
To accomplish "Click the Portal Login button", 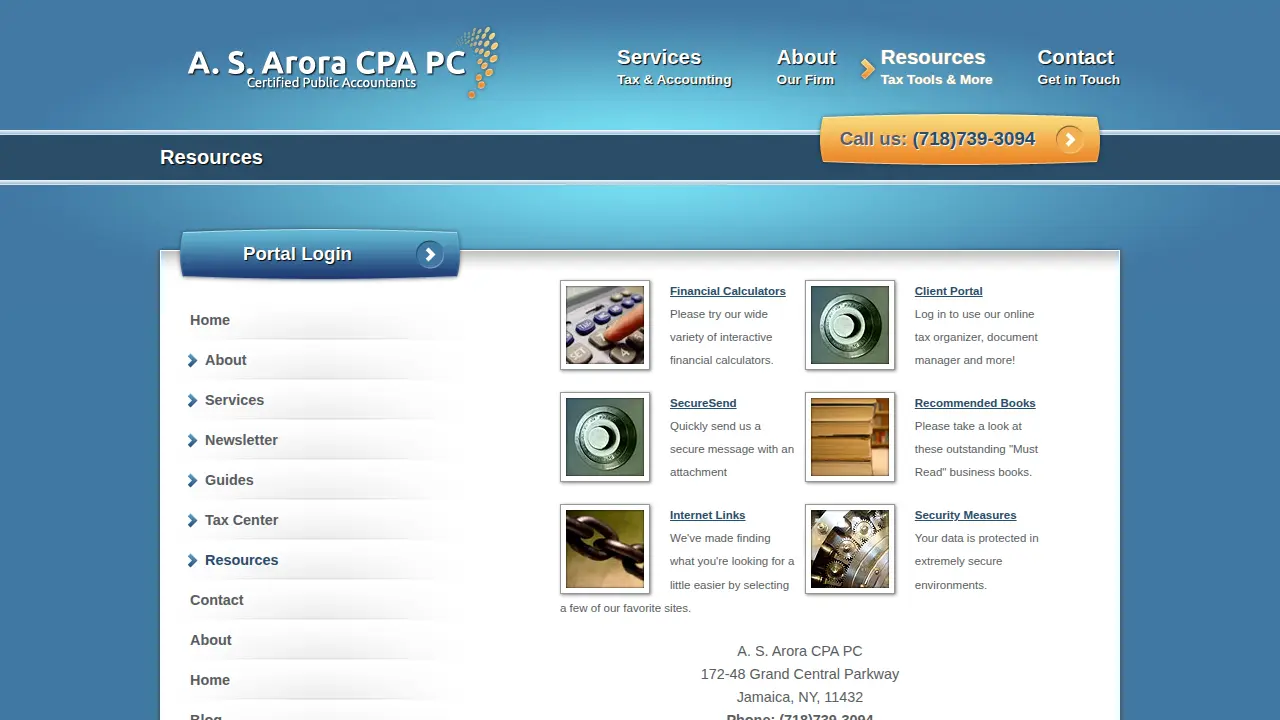I will pos(320,254).
